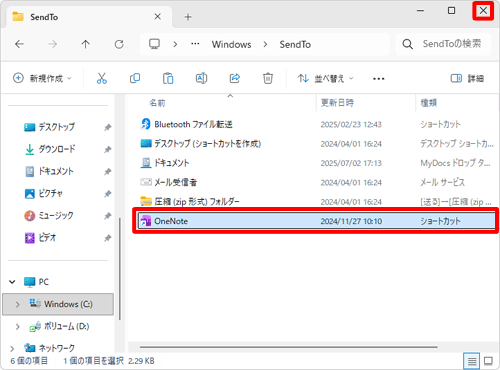
Task: Open chevron between Windows and SendTo
Action: [x=265, y=44]
